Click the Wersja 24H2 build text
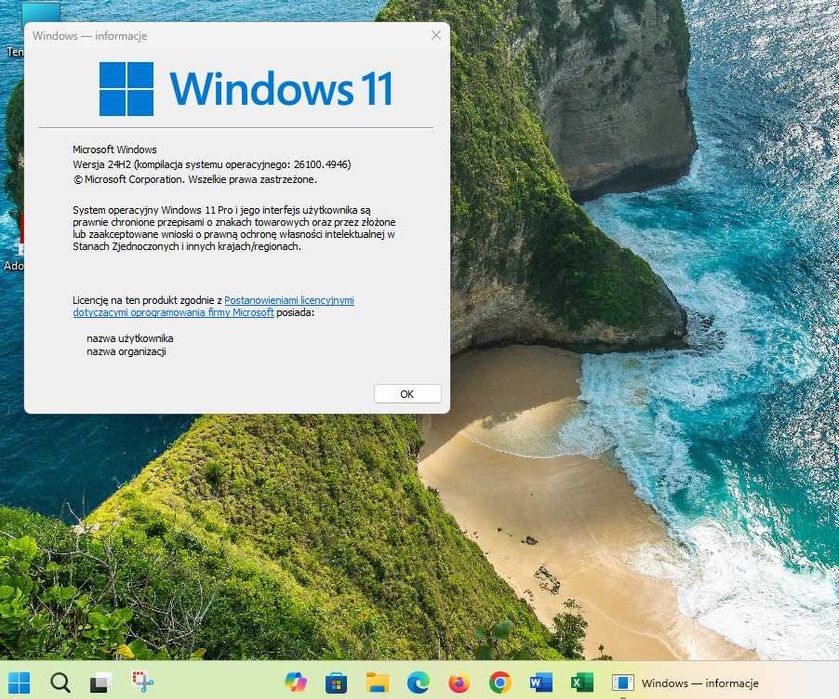839x699 pixels. 212,164
